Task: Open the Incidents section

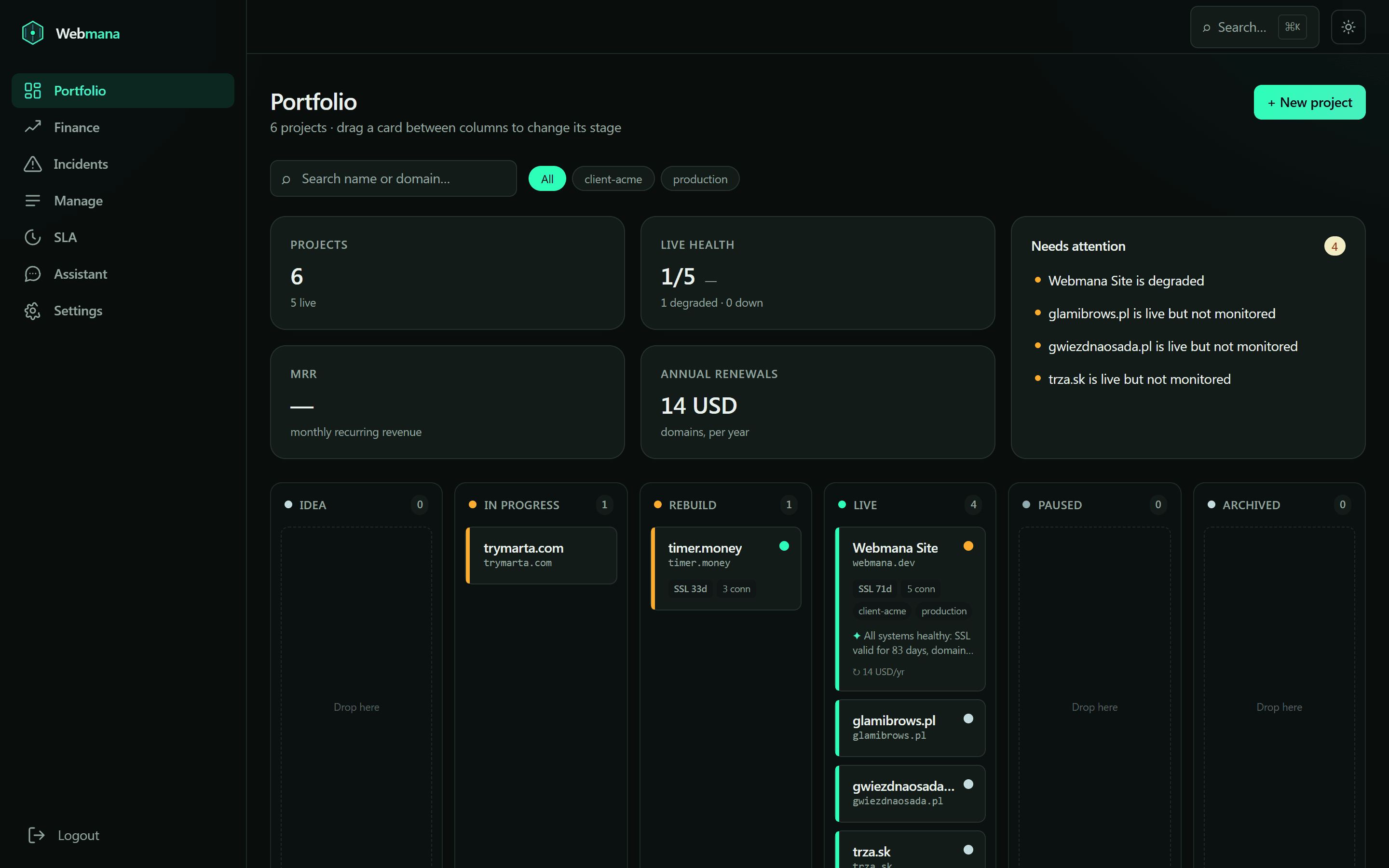Action: (x=123, y=163)
